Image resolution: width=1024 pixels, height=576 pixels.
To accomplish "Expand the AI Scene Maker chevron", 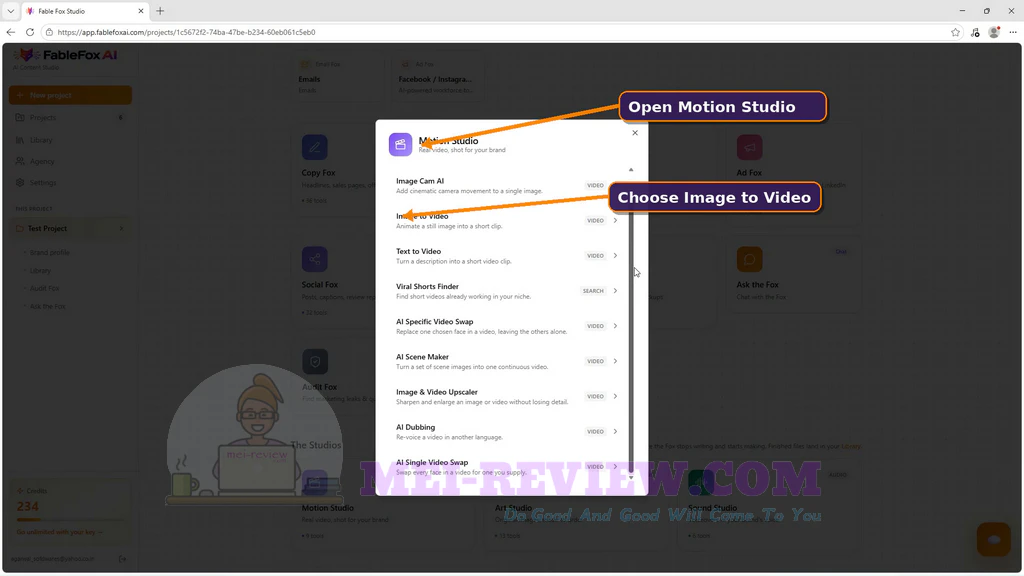I will (615, 361).
